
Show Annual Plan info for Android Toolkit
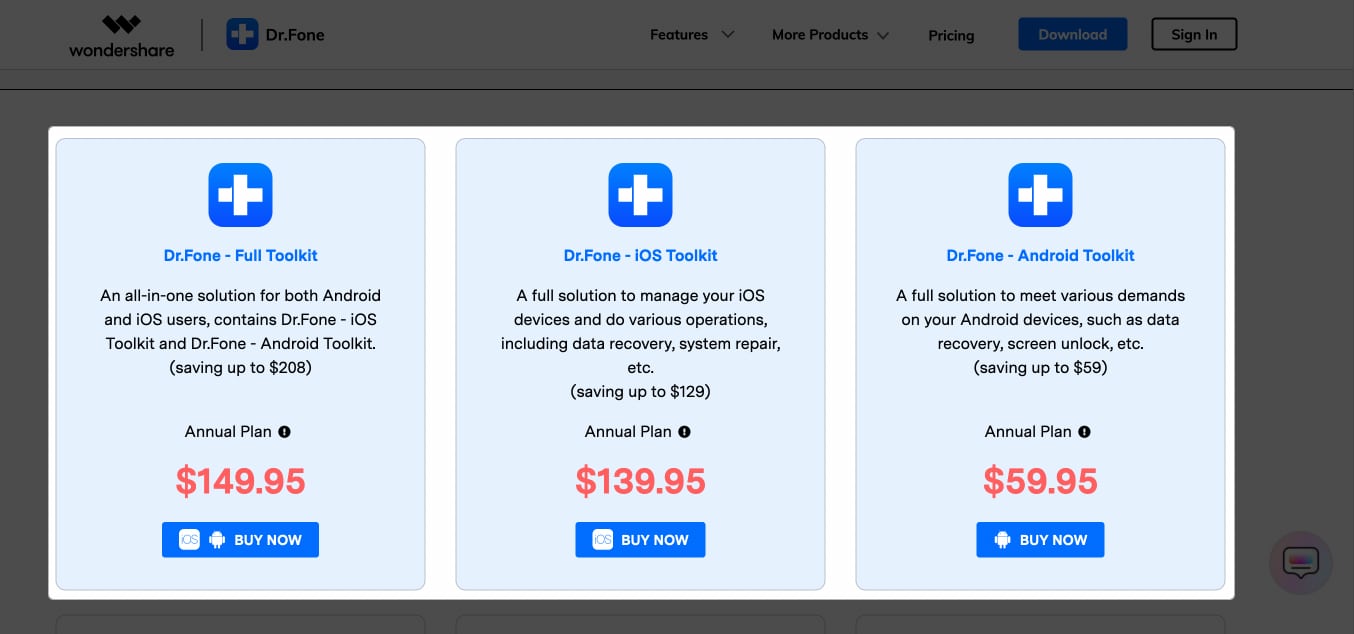(1084, 432)
